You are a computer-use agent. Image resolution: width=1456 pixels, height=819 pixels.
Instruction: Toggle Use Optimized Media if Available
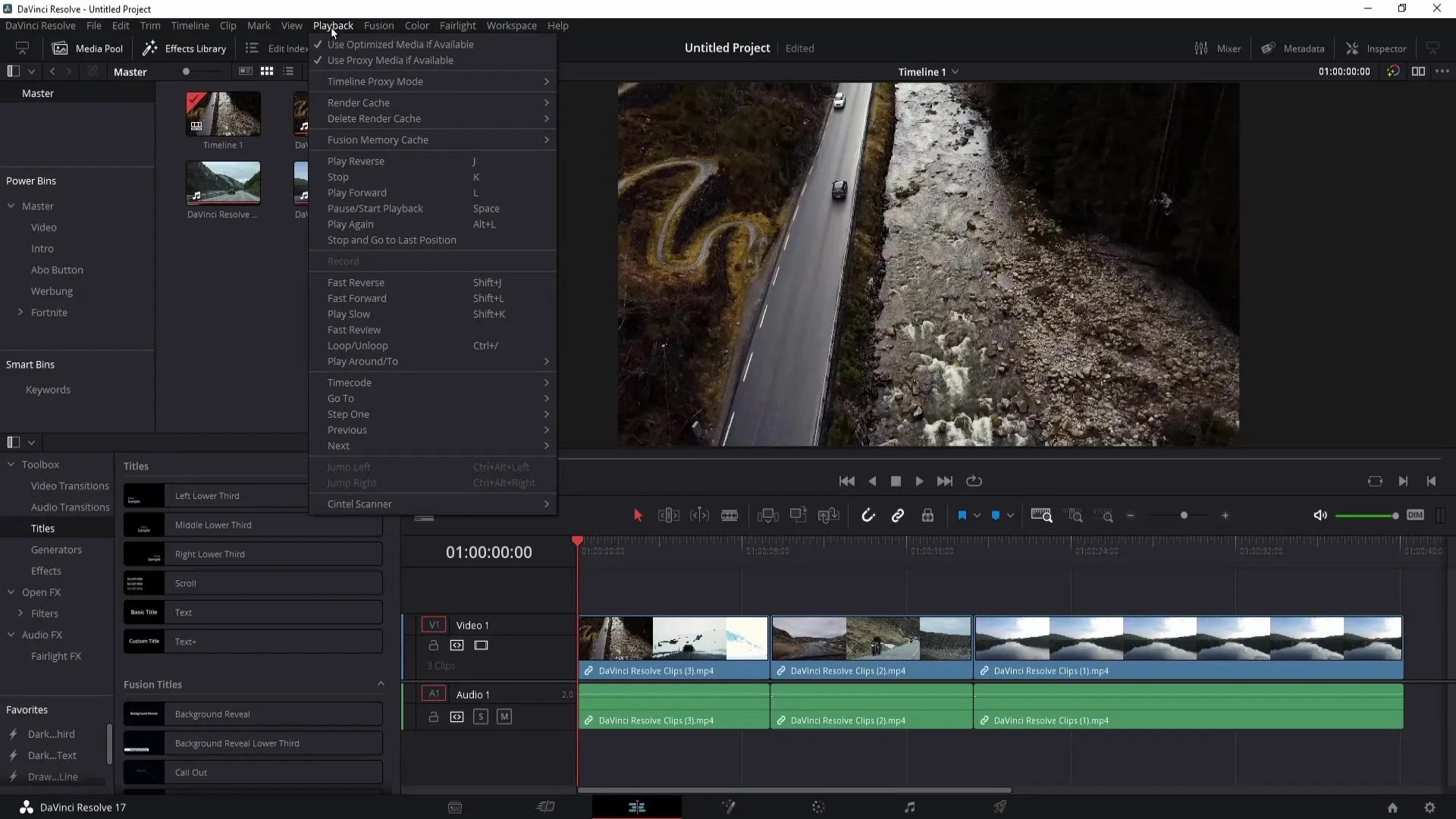point(400,44)
